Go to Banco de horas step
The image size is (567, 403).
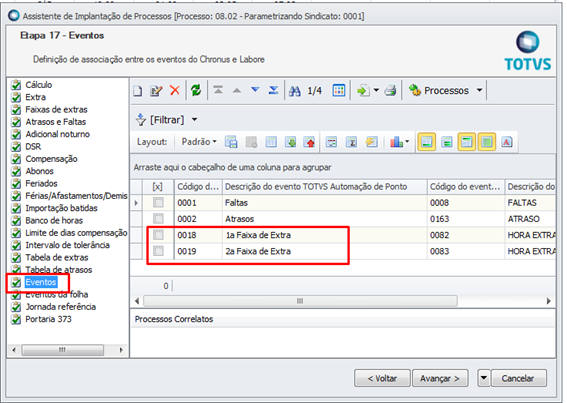[x=54, y=220]
